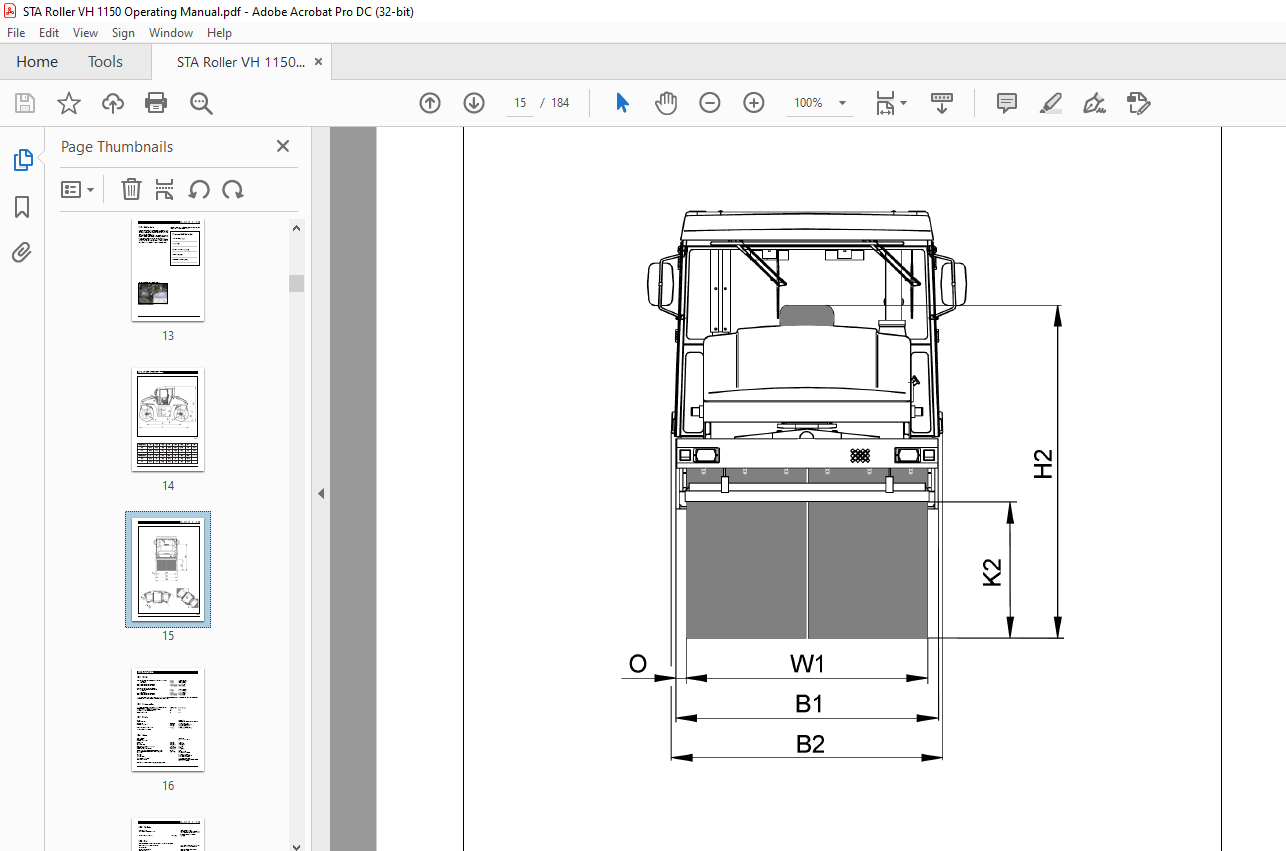
Task: Click the thumbnails panel scrollbar thumb
Action: pos(296,283)
